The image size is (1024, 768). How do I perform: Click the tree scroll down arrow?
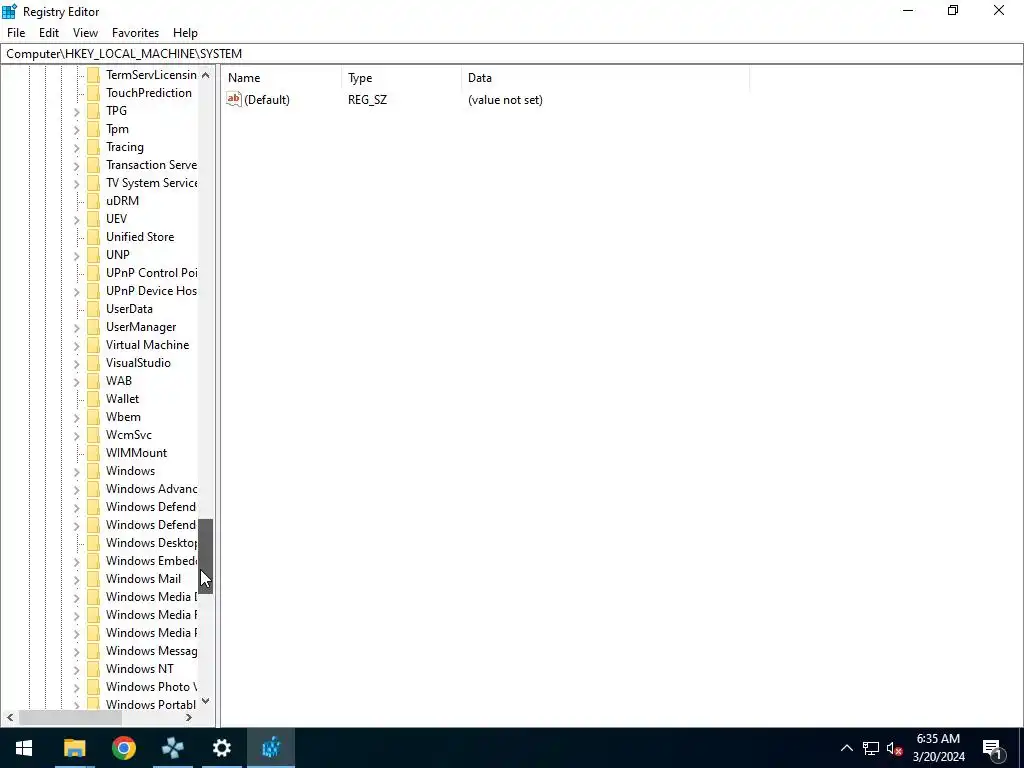click(206, 701)
